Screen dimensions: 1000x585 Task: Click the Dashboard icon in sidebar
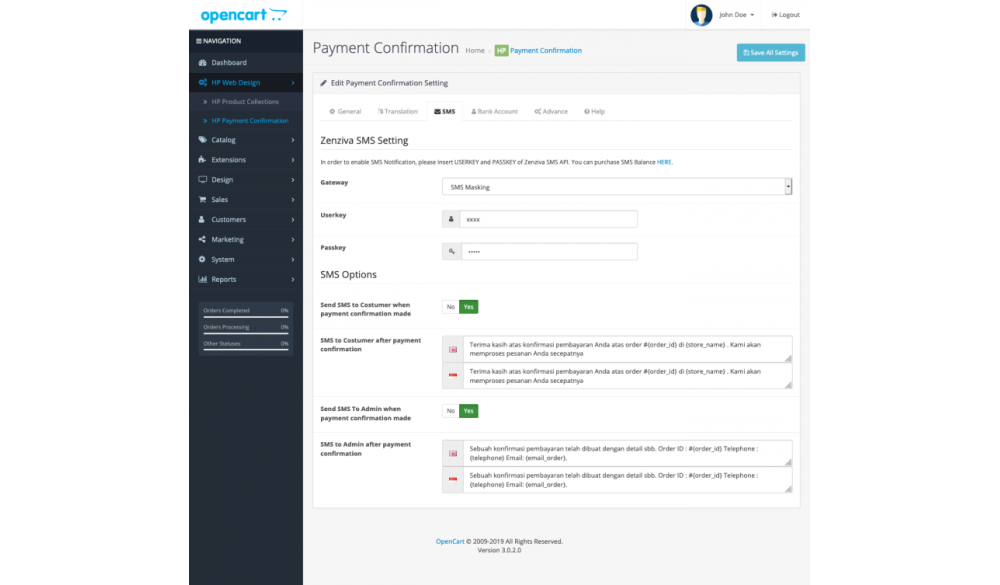tap(203, 63)
